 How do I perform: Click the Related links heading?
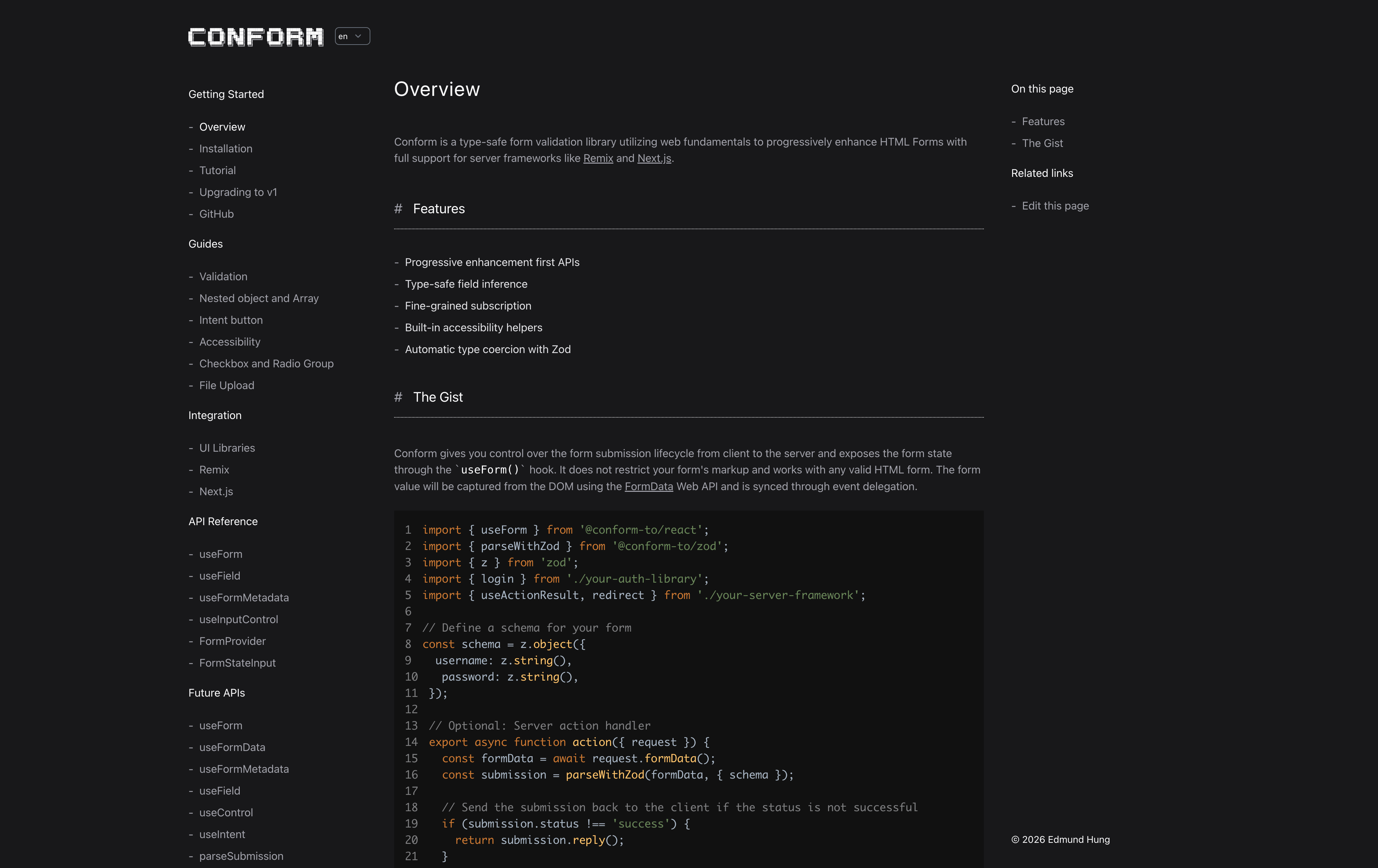pos(1042,173)
